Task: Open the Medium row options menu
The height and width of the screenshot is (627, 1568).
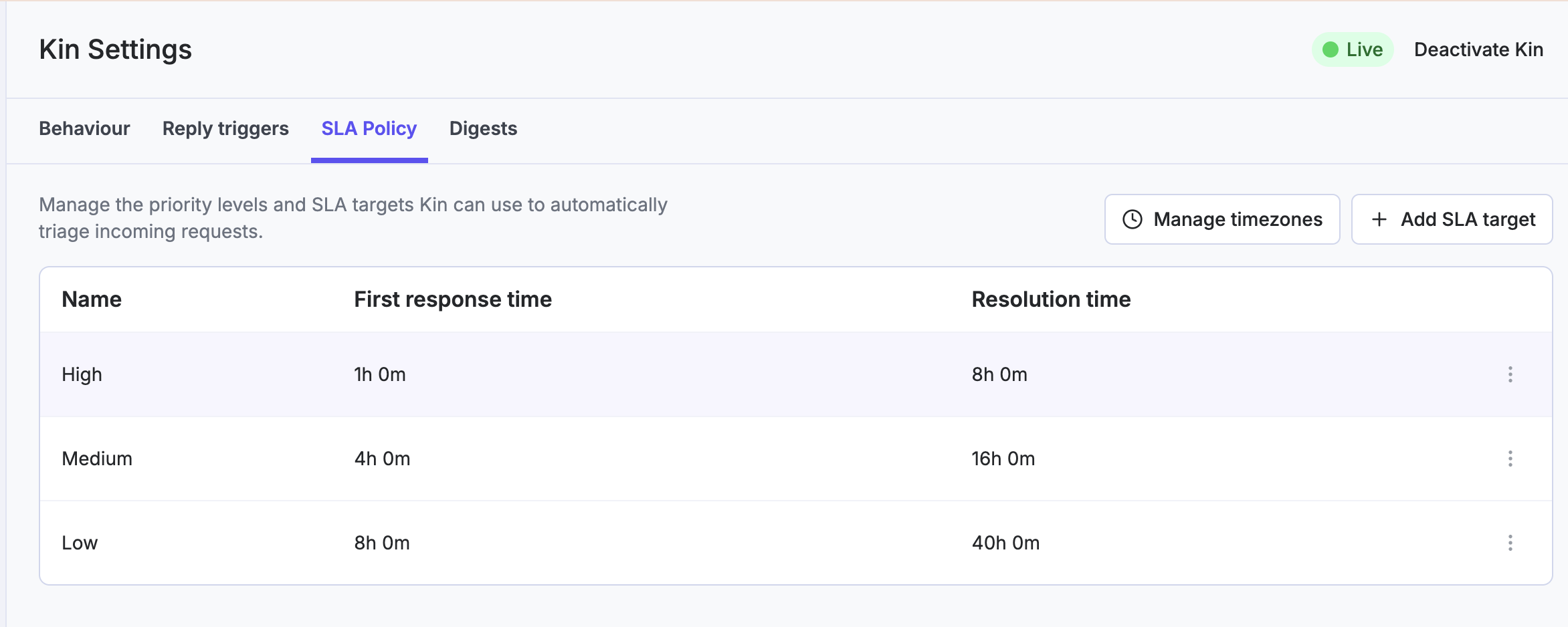Action: (1510, 459)
